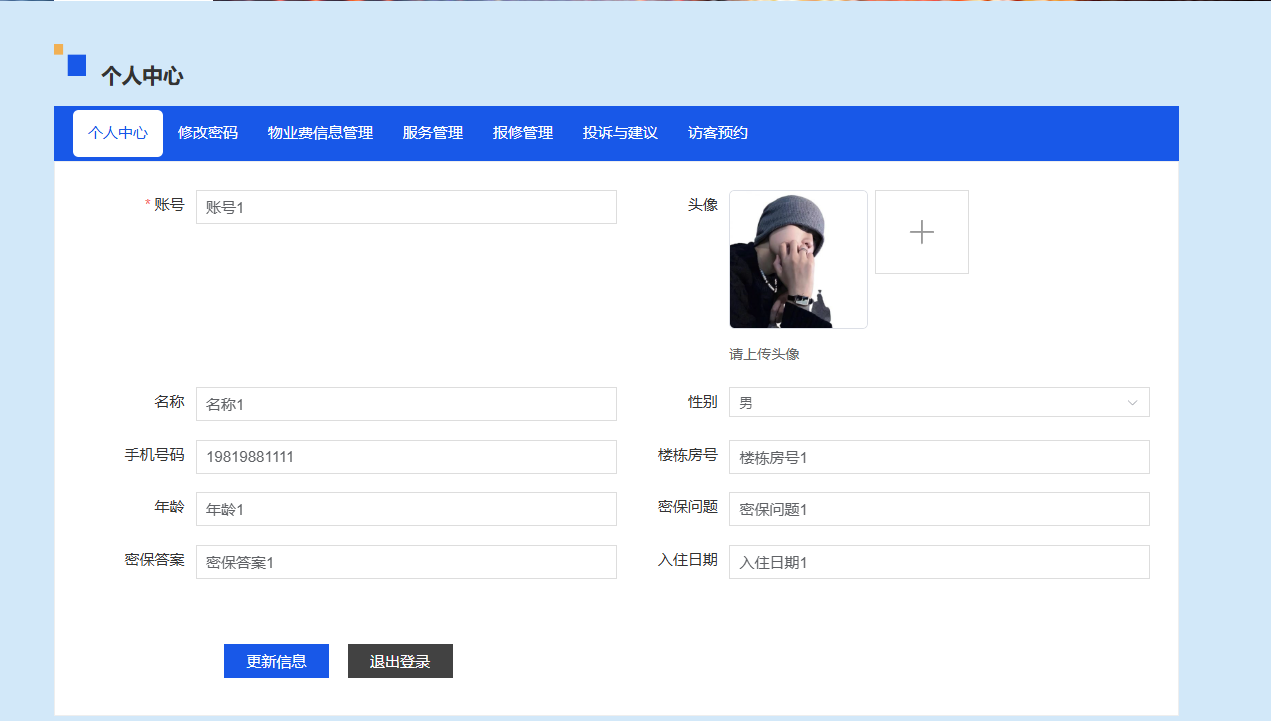Focus the 账号 input field
The width and height of the screenshot is (1271, 721).
406,207
